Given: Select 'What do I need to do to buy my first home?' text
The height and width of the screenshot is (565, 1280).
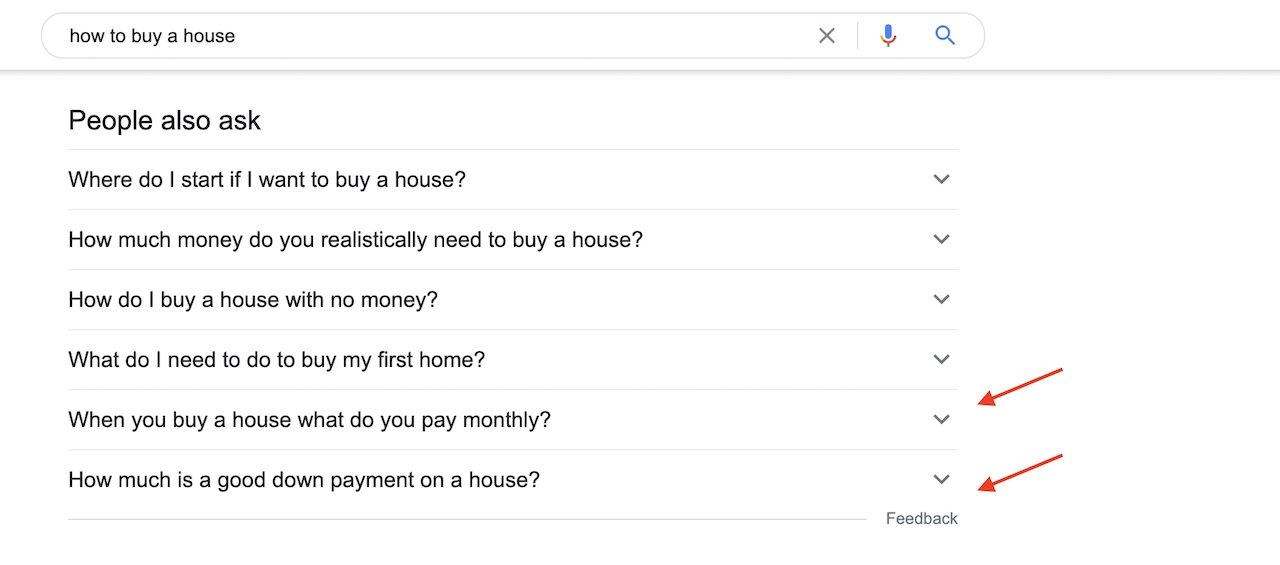Looking at the screenshot, I should 277,360.
